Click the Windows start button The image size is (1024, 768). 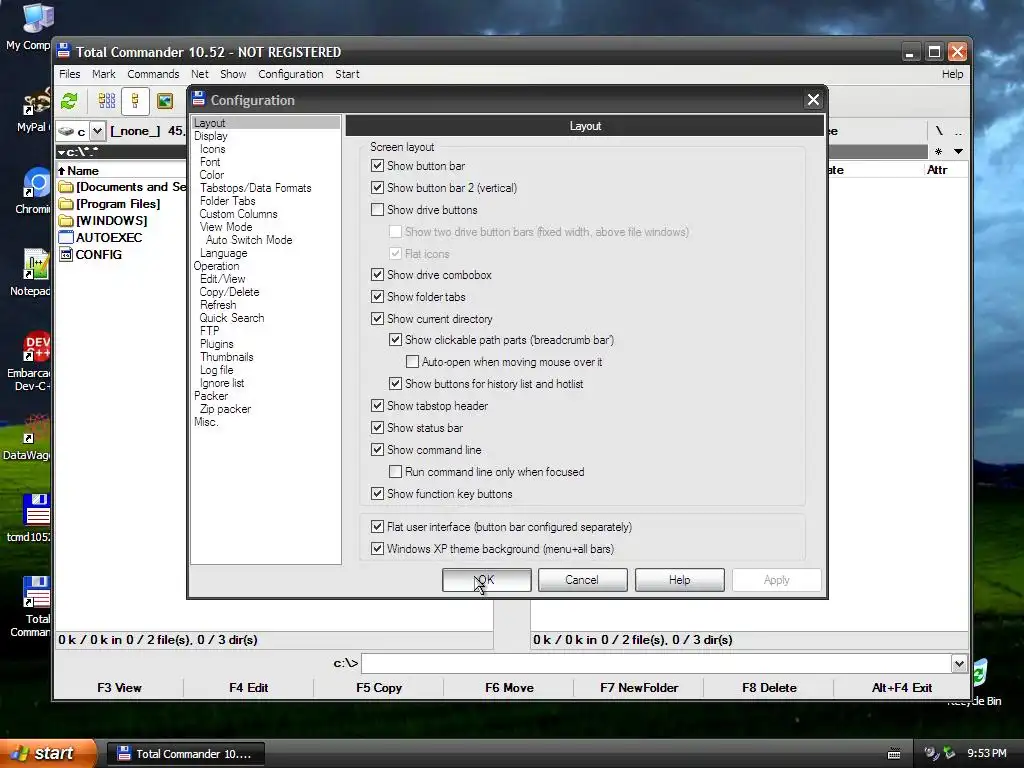47,754
